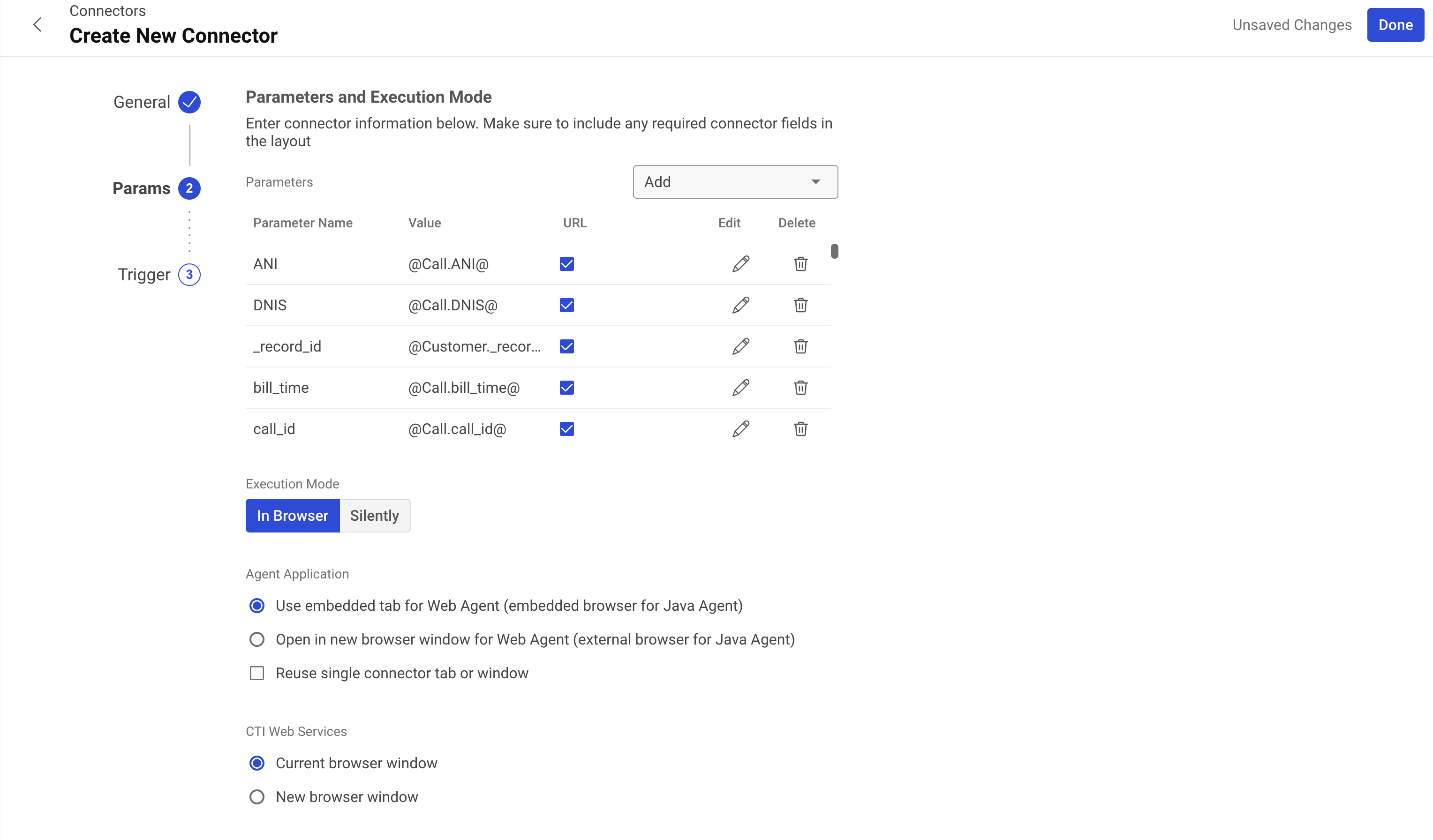
Task: Click the call_id parameter name
Action: click(274, 429)
